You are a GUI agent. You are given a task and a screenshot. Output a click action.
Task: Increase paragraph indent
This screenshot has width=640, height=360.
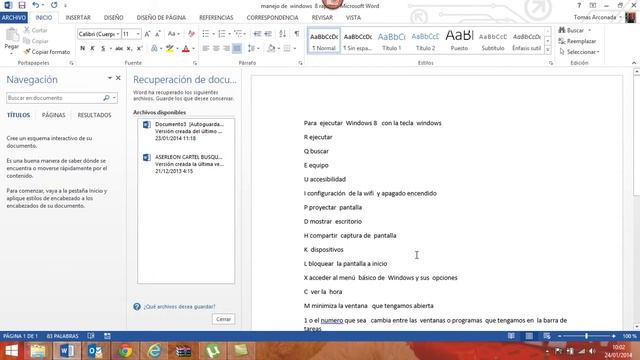coord(268,34)
